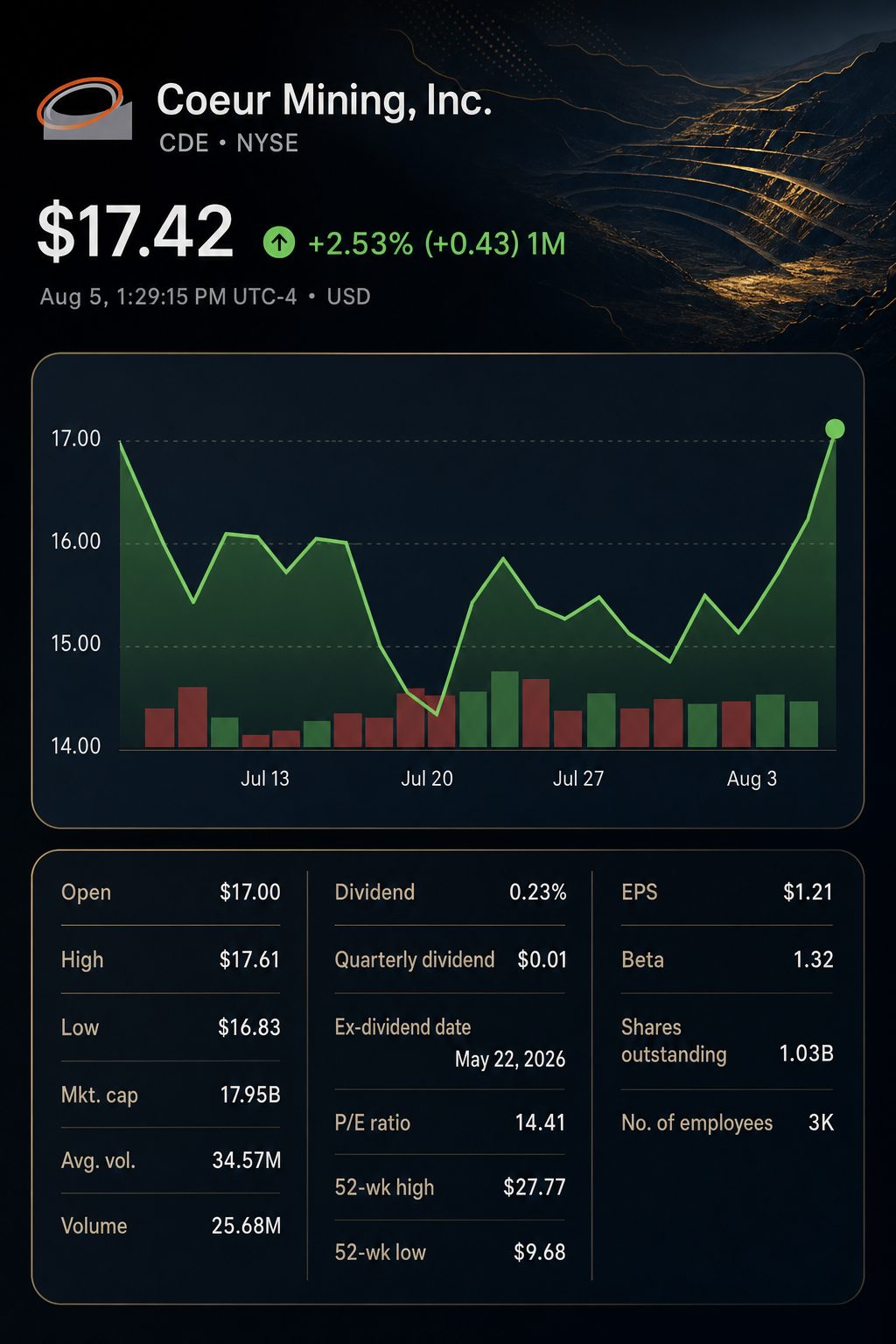Click the Dividend label
This screenshot has height=1344, width=896.
374,892
